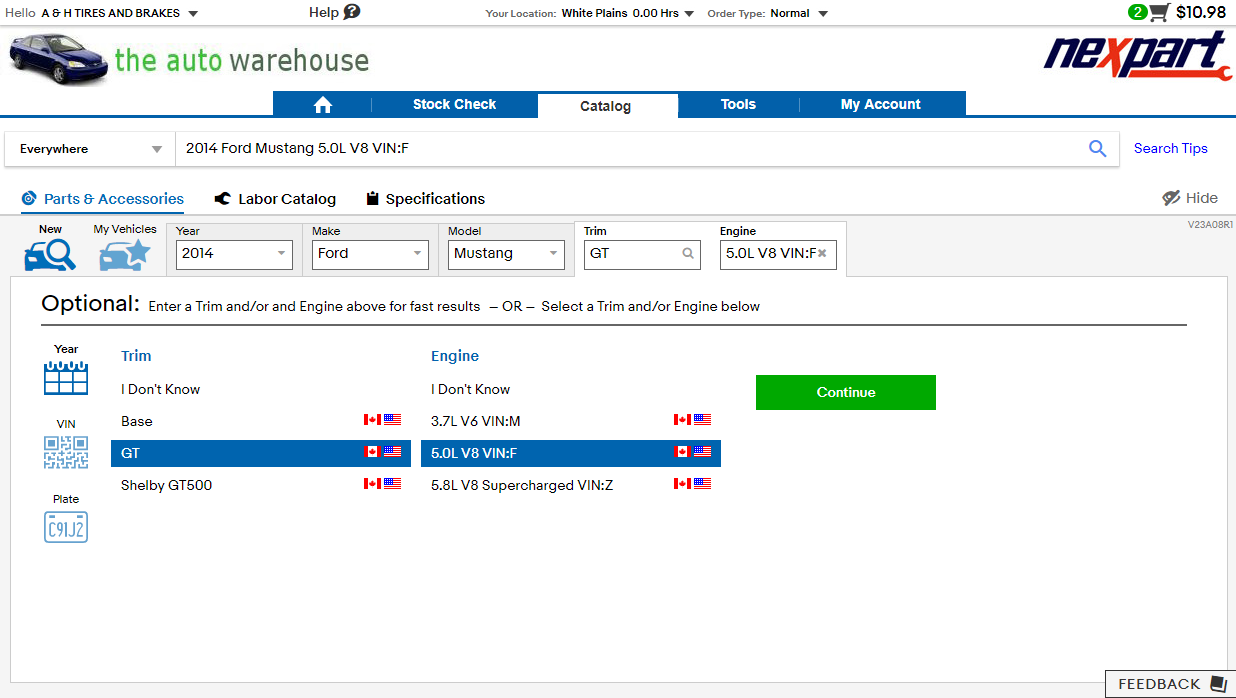Open the Home tab house icon
Image resolution: width=1236 pixels, height=698 pixels.
(x=322, y=105)
